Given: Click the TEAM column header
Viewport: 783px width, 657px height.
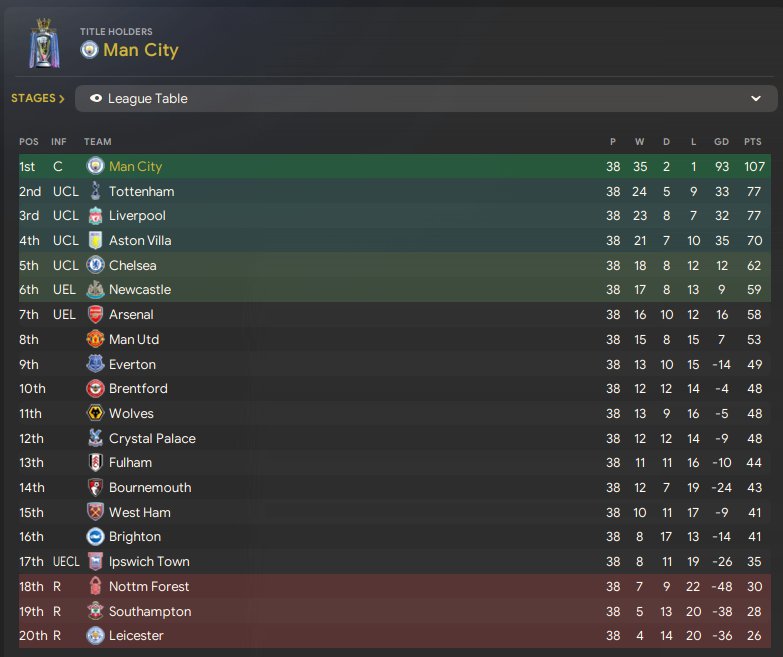Looking at the screenshot, I should coord(98,142).
